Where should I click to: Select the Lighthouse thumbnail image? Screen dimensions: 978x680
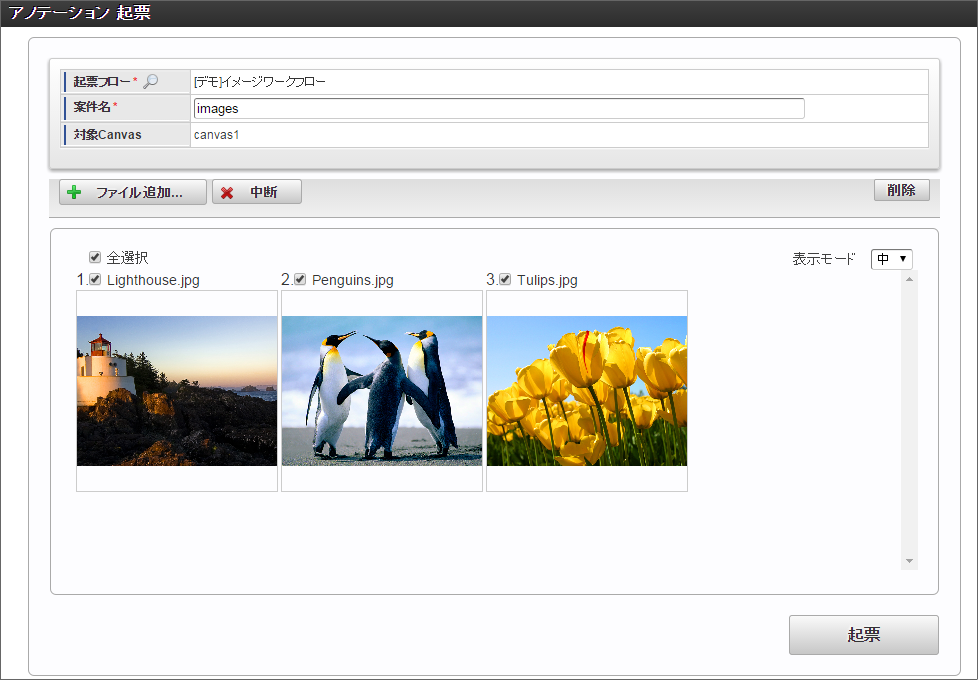(177, 391)
